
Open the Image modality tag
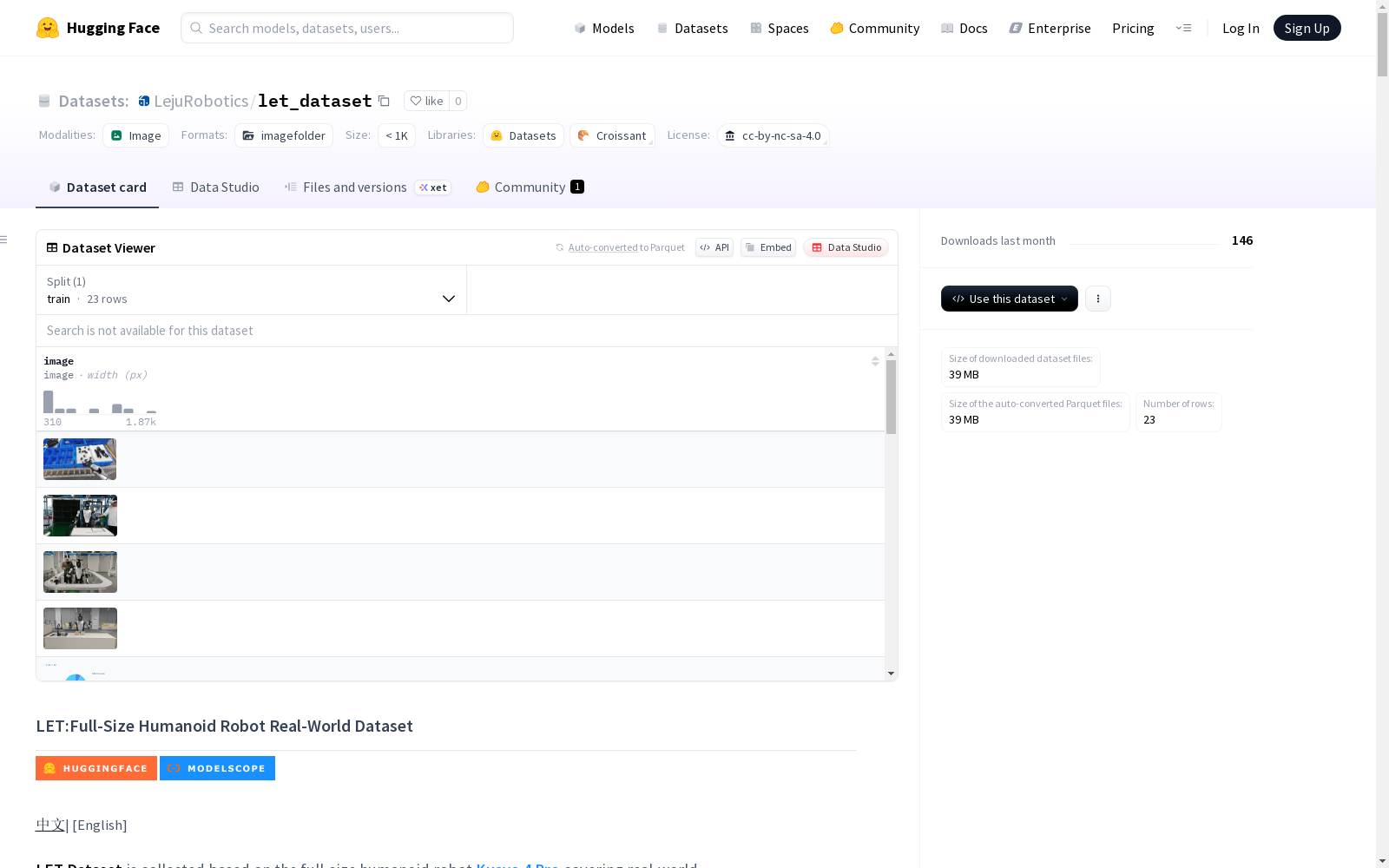136,135
